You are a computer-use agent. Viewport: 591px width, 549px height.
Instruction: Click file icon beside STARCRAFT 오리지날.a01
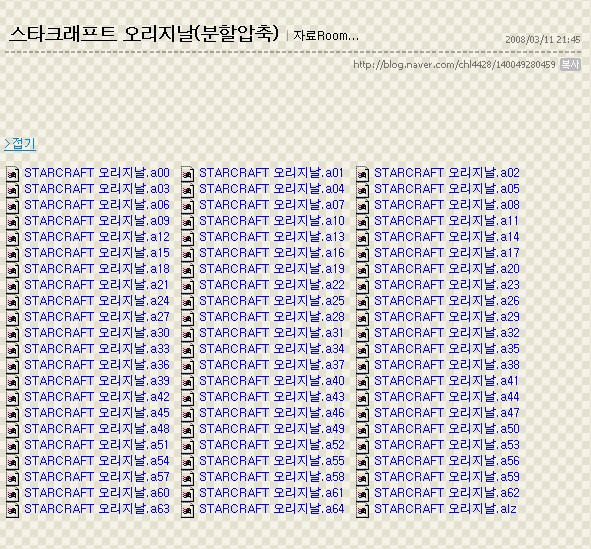[x=188, y=174]
